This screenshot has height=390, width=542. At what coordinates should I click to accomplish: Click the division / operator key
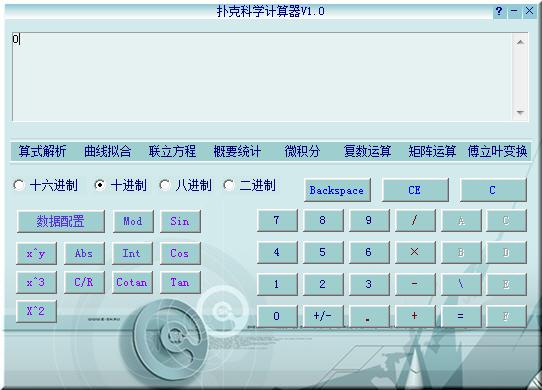click(415, 221)
